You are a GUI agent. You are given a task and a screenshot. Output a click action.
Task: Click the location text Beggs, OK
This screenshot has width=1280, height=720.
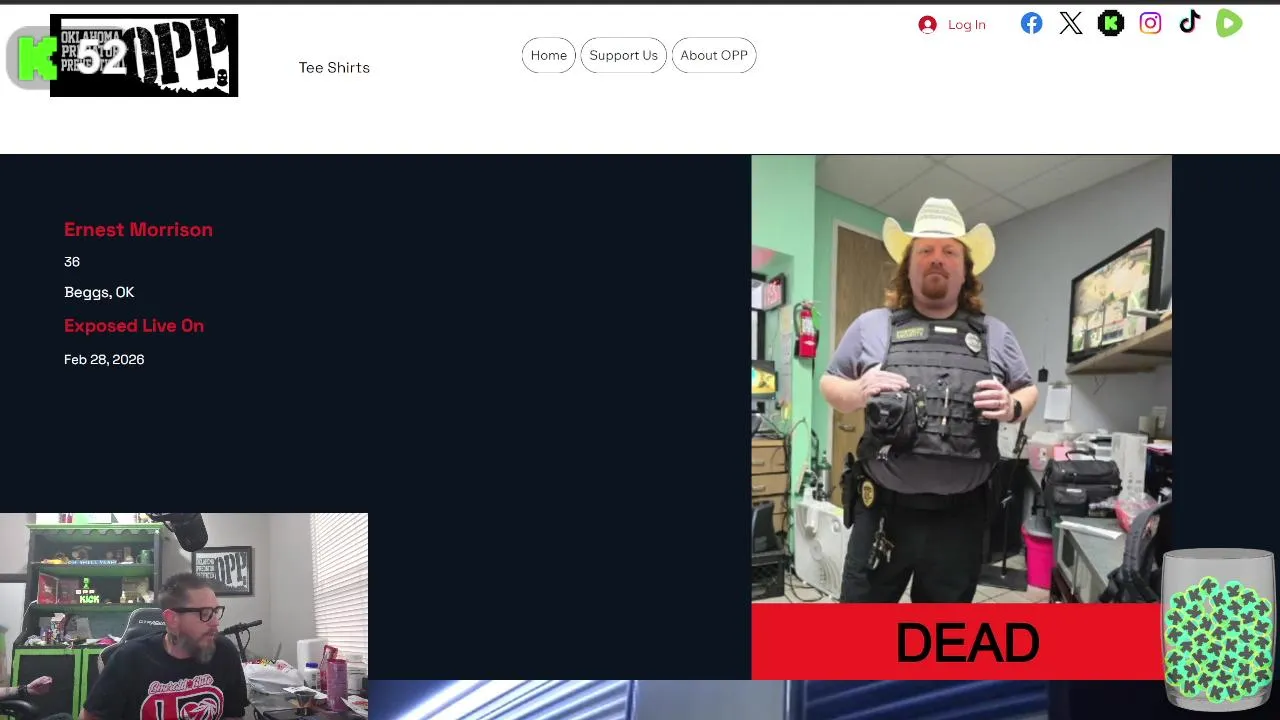[99, 292]
